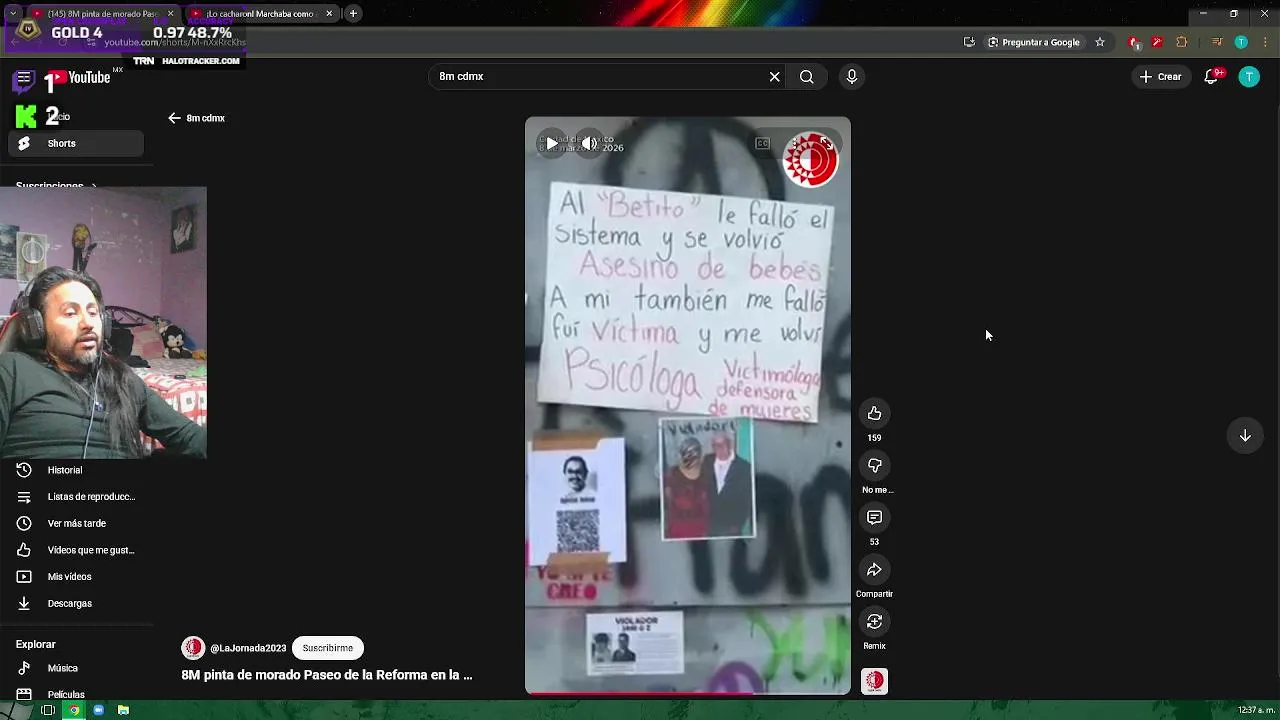Viewport: 1280px width, 720px height.
Task: Open YouTube account avatar menu
Action: [1249, 77]
